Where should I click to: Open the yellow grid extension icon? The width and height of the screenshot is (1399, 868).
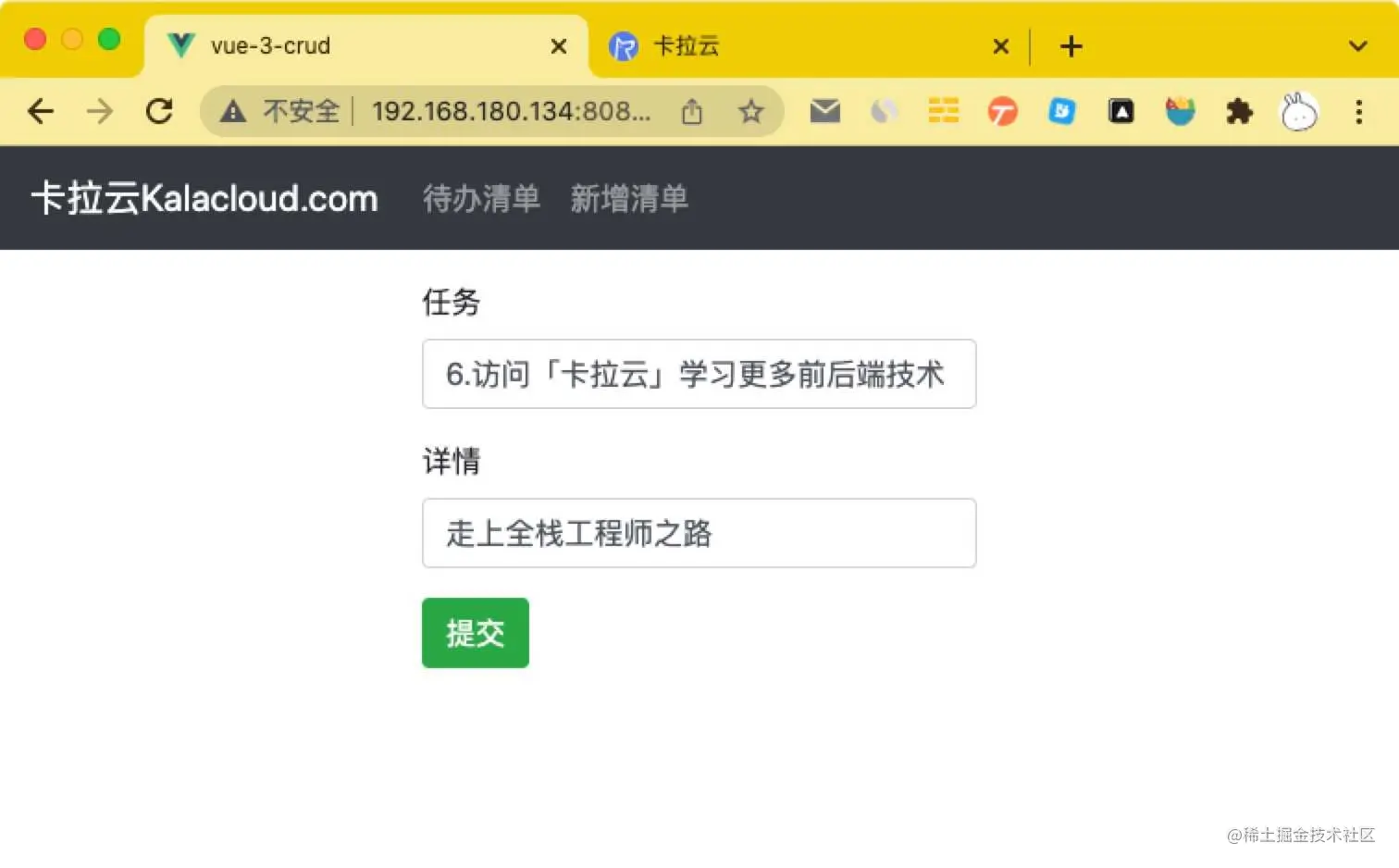(944, 111)
